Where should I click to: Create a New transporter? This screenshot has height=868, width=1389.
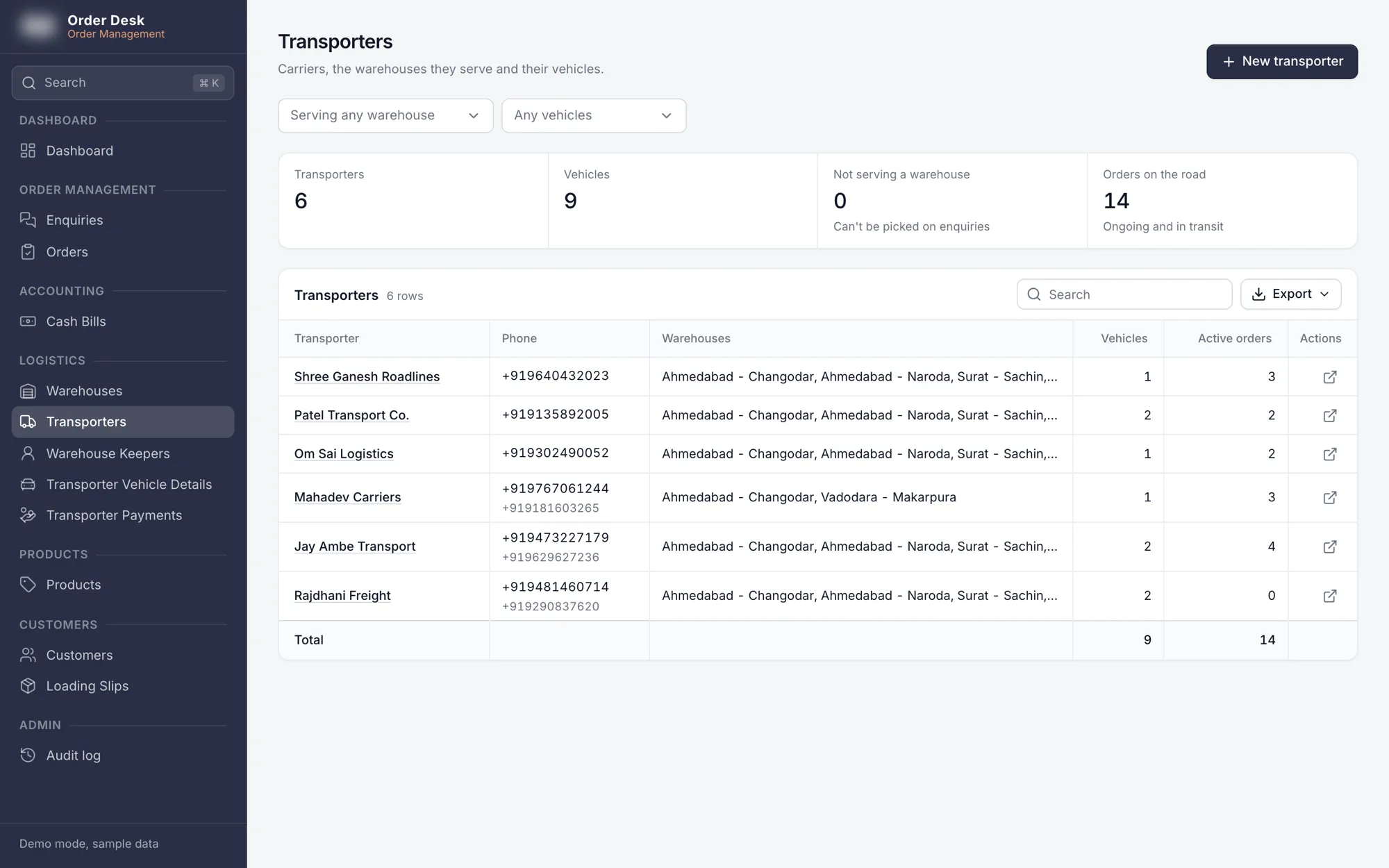pos(1282,62)
